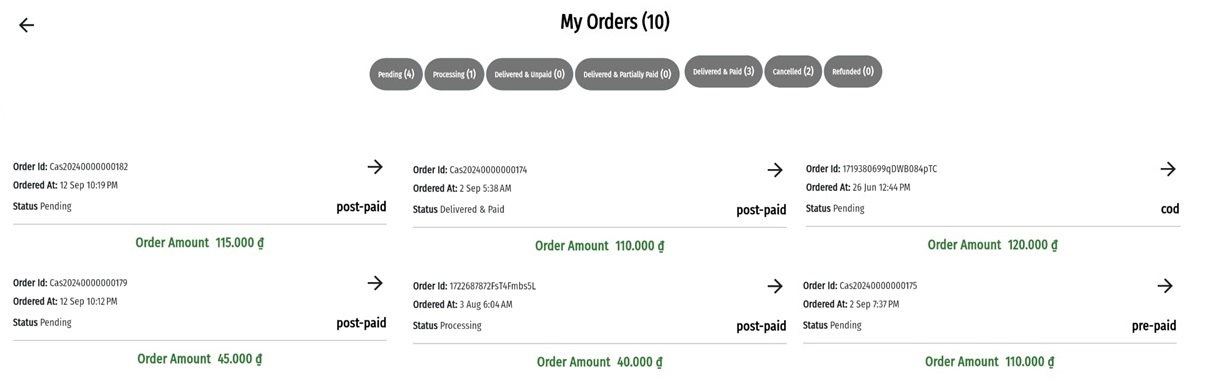Show Delivered & Unpaid (0) orders
Viewport: 1208px width, 389px height.
pos(529,74)
